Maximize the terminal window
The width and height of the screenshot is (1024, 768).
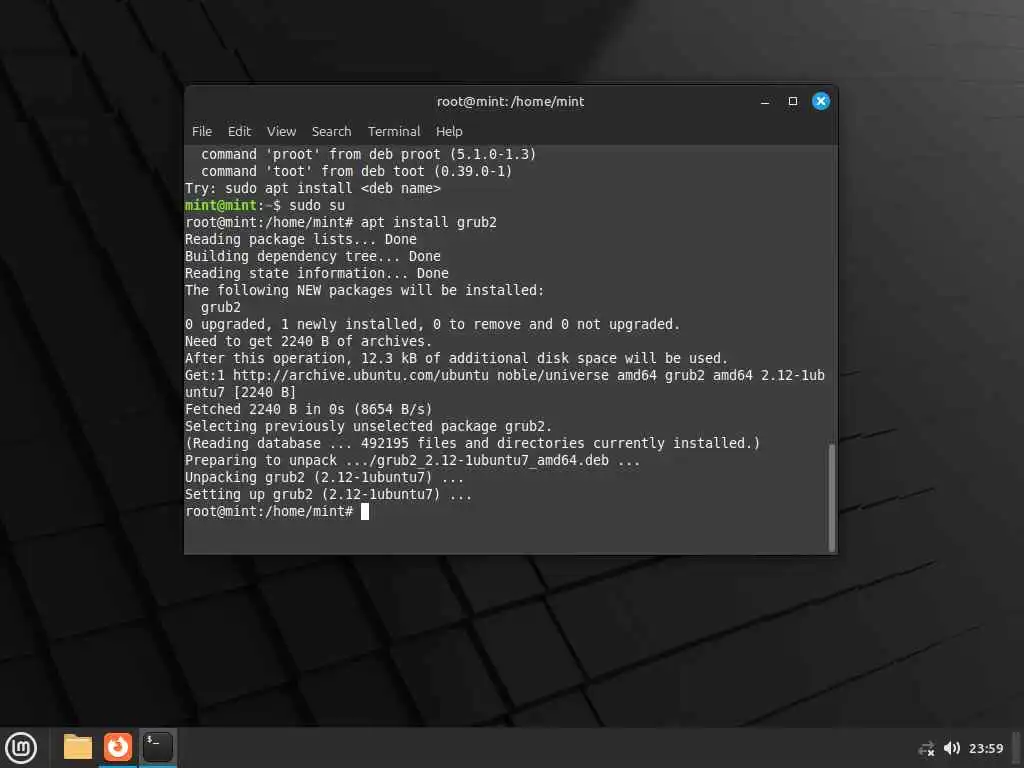point(793,101)
